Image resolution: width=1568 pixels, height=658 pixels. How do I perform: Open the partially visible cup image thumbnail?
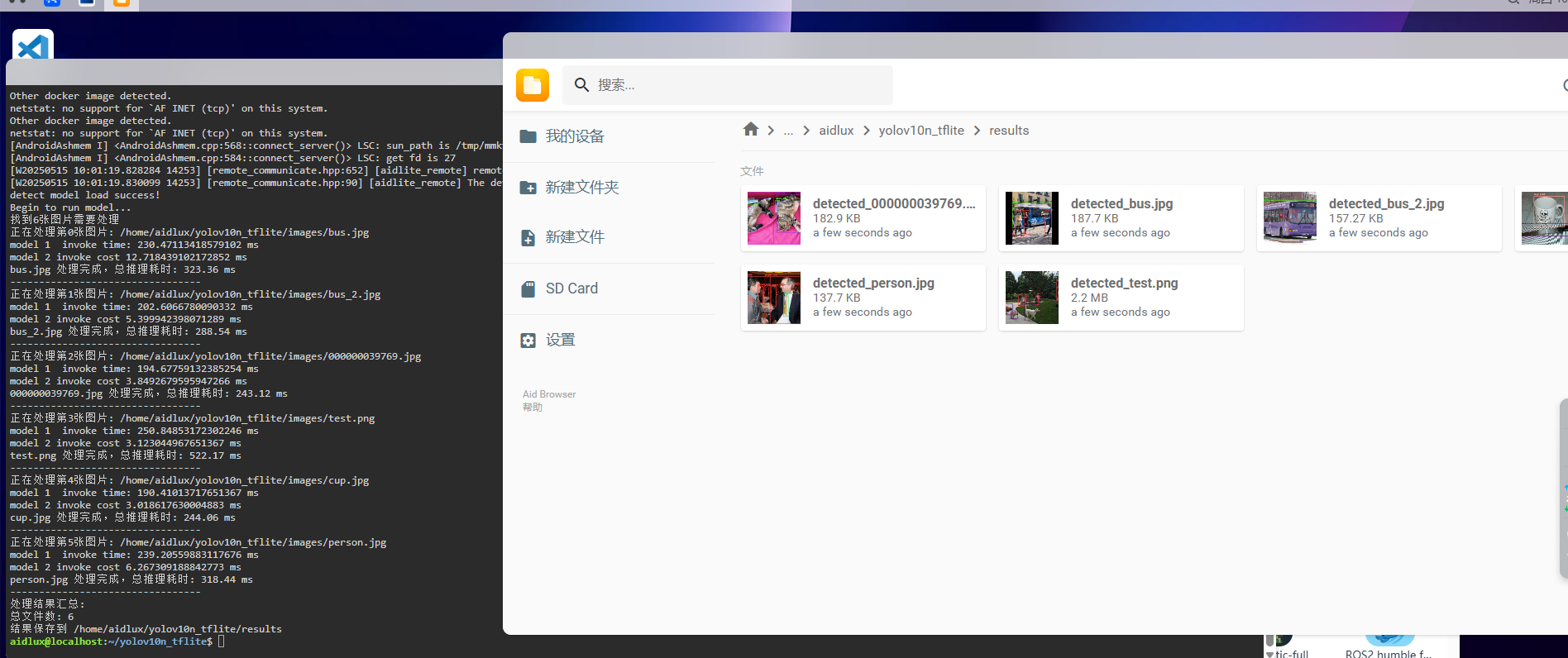(x=1544, y=218)
